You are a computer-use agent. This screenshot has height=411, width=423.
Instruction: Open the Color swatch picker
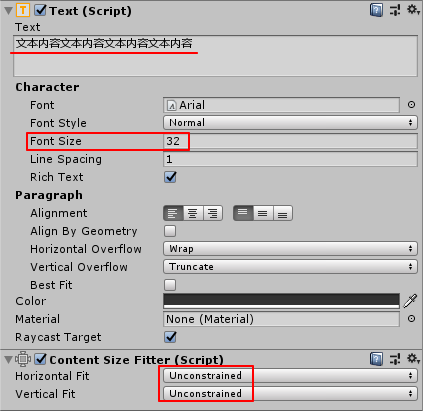(x=281, y=301)
